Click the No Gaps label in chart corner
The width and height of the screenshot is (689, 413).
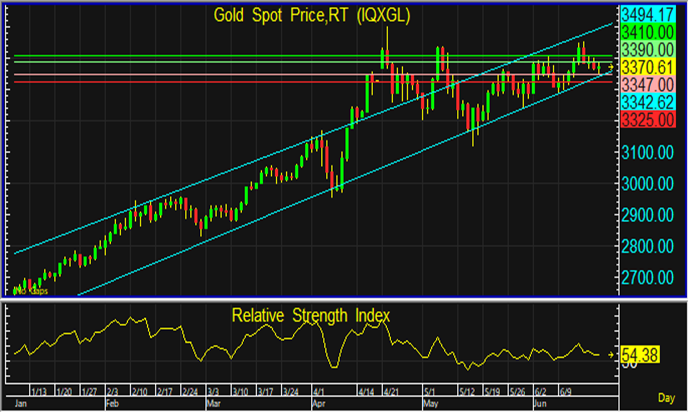coord(31,291)
